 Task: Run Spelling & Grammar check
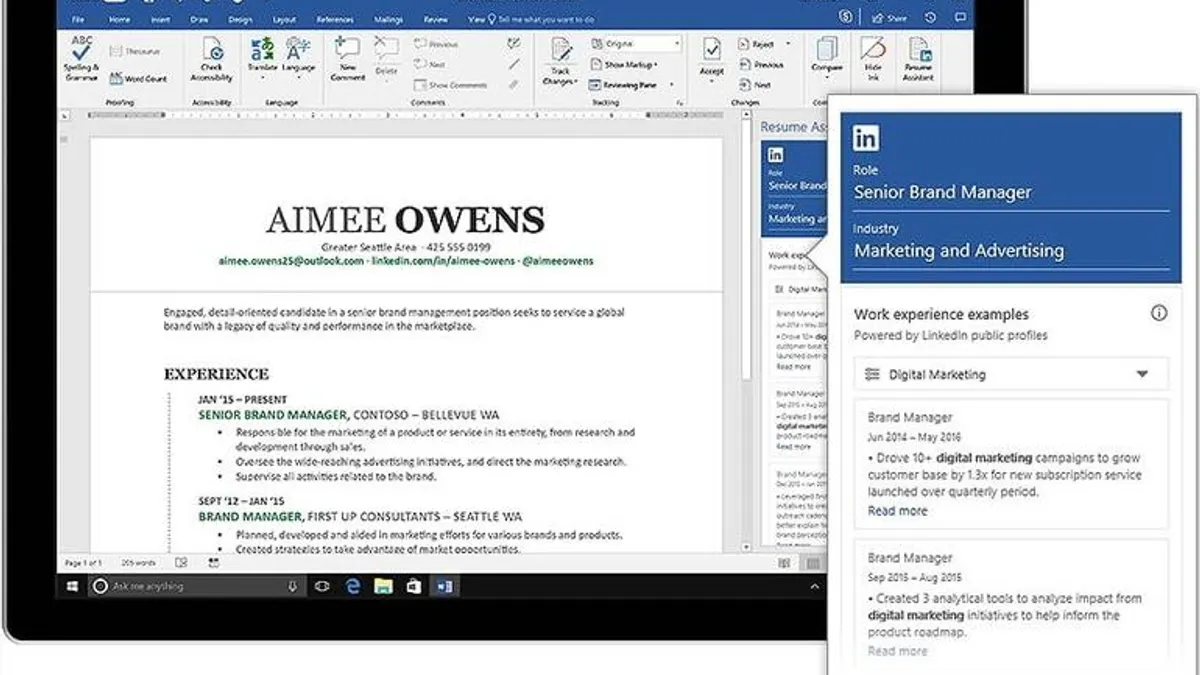tap(83, 60)
